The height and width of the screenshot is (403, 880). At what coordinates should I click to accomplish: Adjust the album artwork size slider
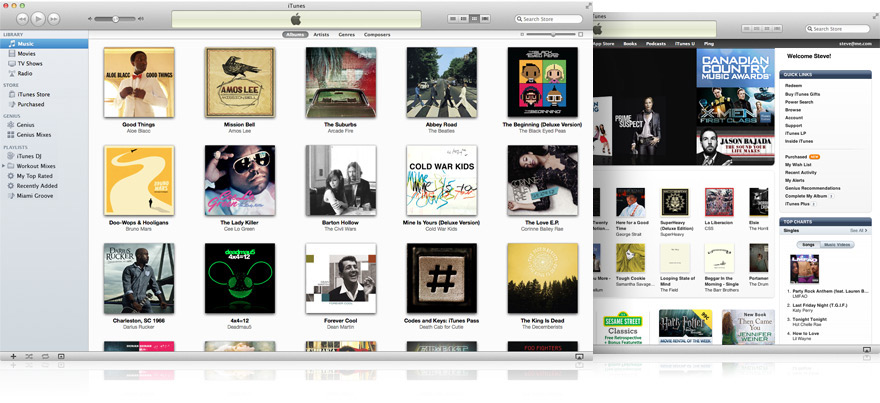point(551,35)
